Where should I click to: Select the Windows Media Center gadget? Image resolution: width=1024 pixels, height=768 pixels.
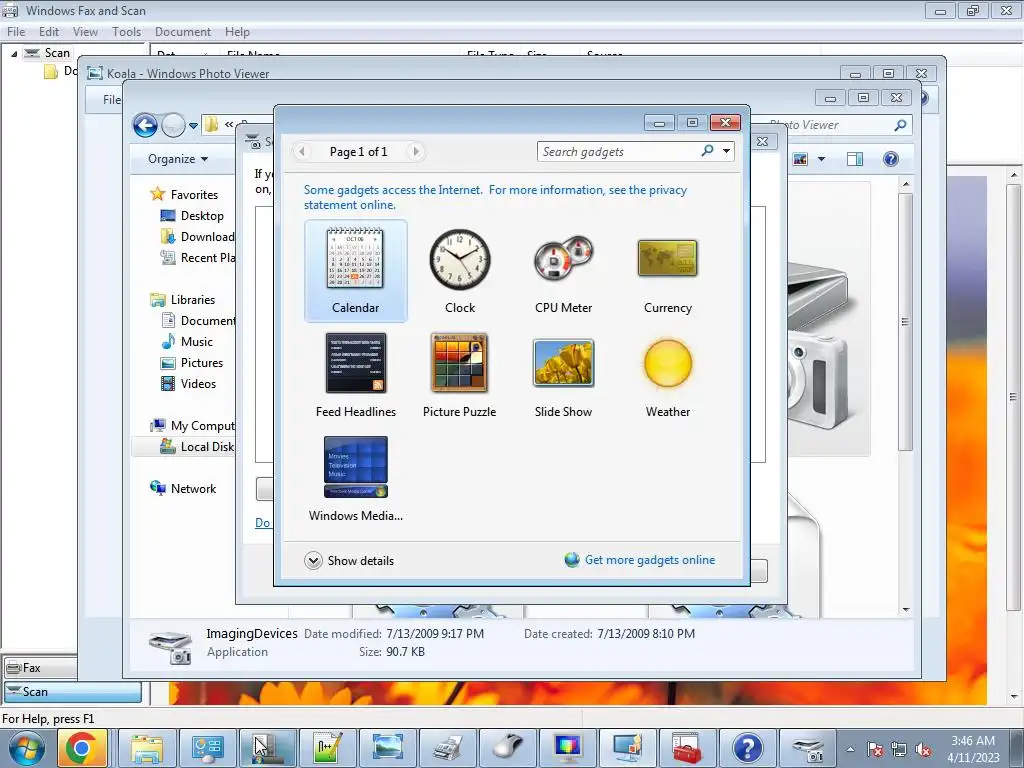pos(355,479)
